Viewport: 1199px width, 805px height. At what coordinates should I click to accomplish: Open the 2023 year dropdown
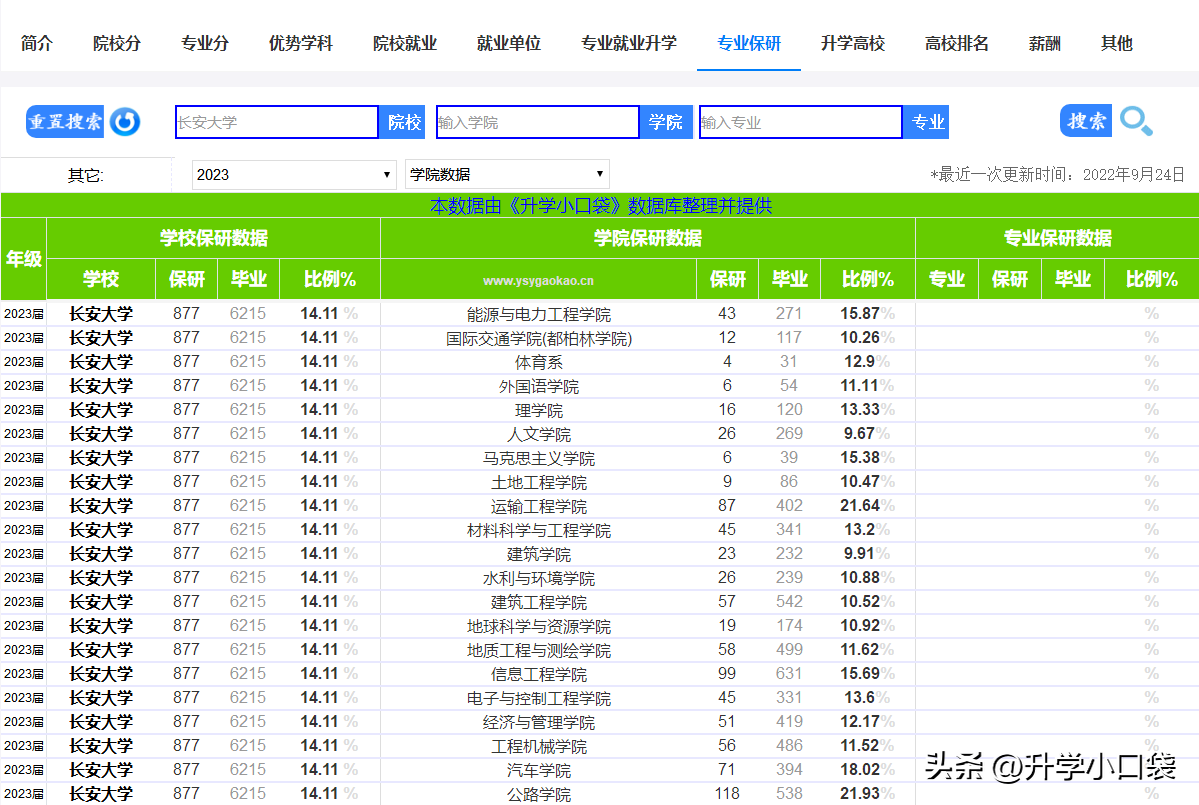(294, 174)
